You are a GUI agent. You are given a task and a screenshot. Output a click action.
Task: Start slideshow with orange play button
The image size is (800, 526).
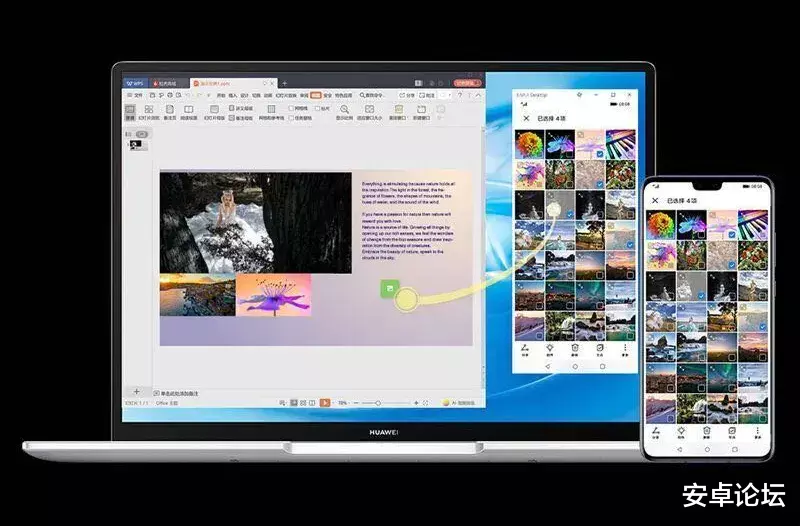(x=325, y=403)
